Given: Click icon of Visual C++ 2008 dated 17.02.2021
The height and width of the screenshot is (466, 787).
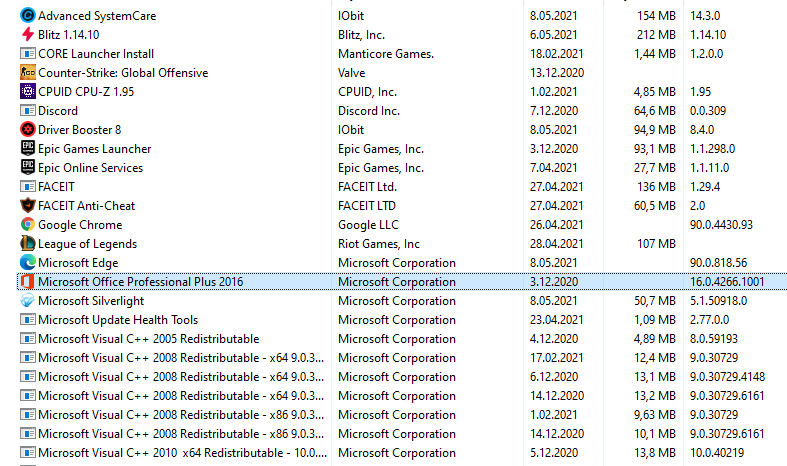Looking at the screenshot, I should (x=28, y=358).
